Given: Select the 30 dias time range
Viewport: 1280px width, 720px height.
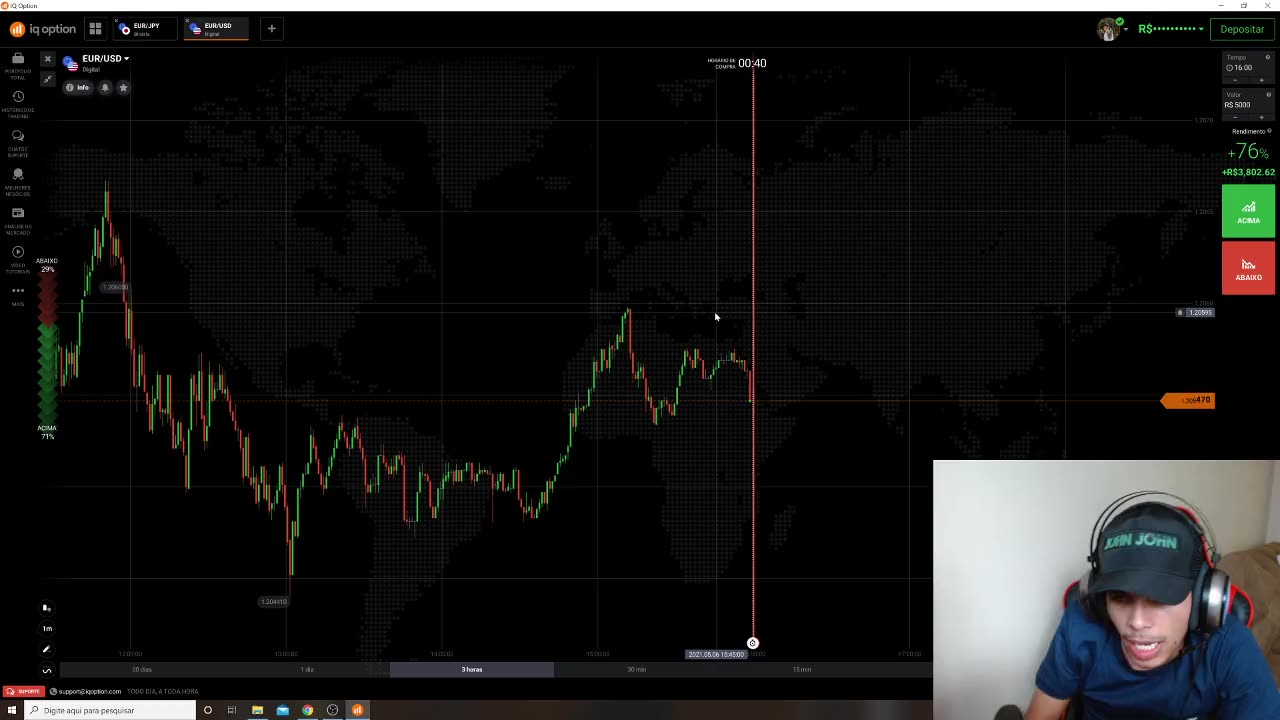Looking at the screenshot, I should coord(142,670).
